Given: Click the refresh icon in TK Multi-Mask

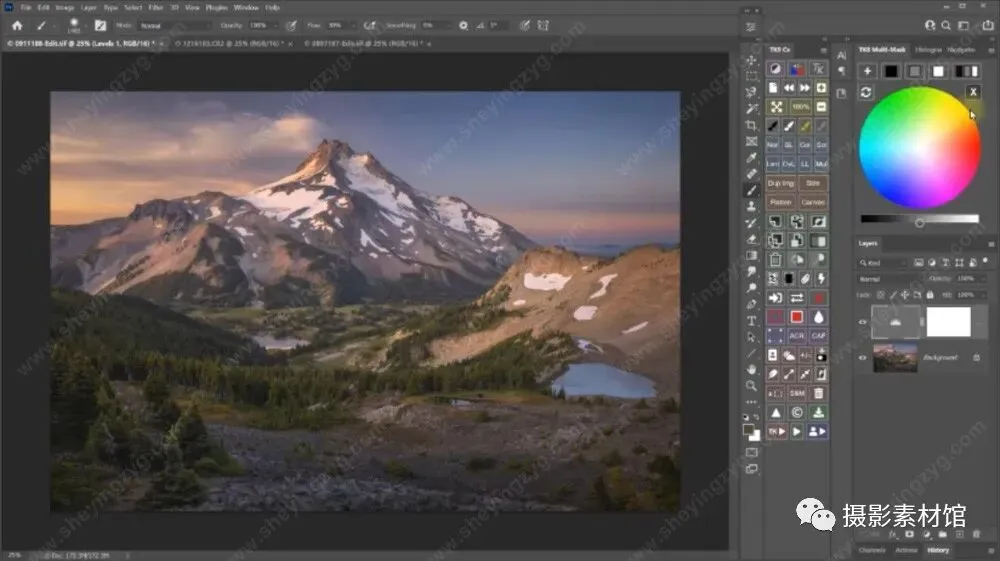Looking at the screenshot, I should coord(865,92).
